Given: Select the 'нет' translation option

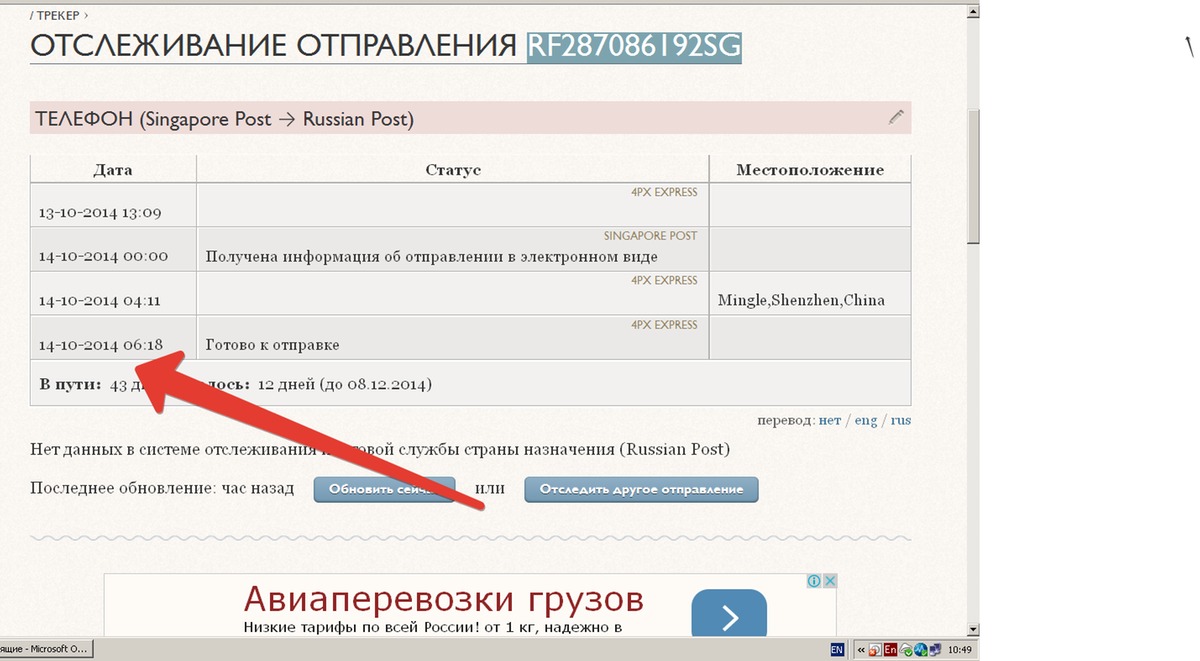Looking at the screenshot, I should 829,421.
